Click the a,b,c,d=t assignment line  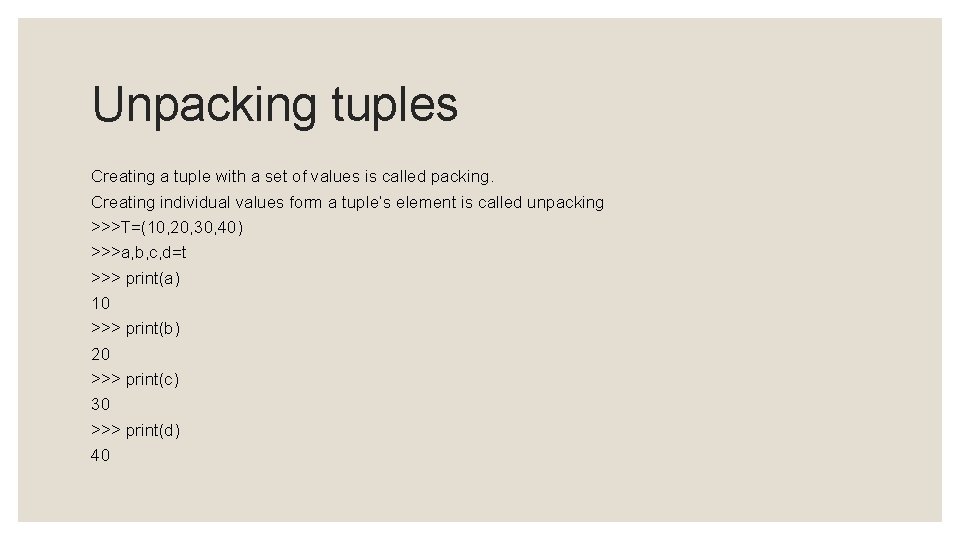click(138, 253)
